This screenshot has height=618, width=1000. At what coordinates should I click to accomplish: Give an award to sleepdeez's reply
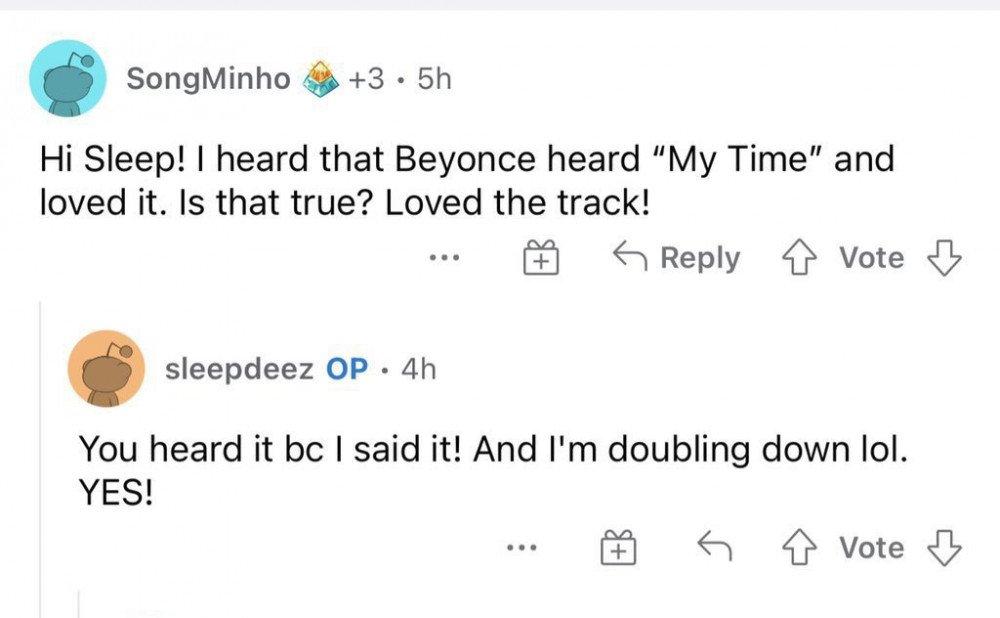click(x=618, y=548)
